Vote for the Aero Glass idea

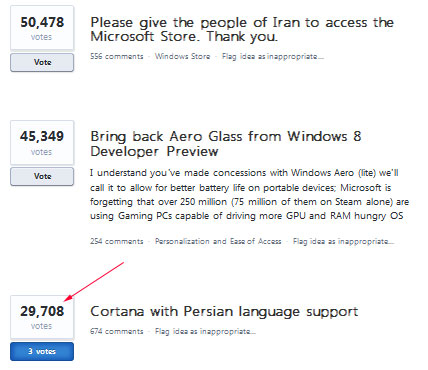42,176
